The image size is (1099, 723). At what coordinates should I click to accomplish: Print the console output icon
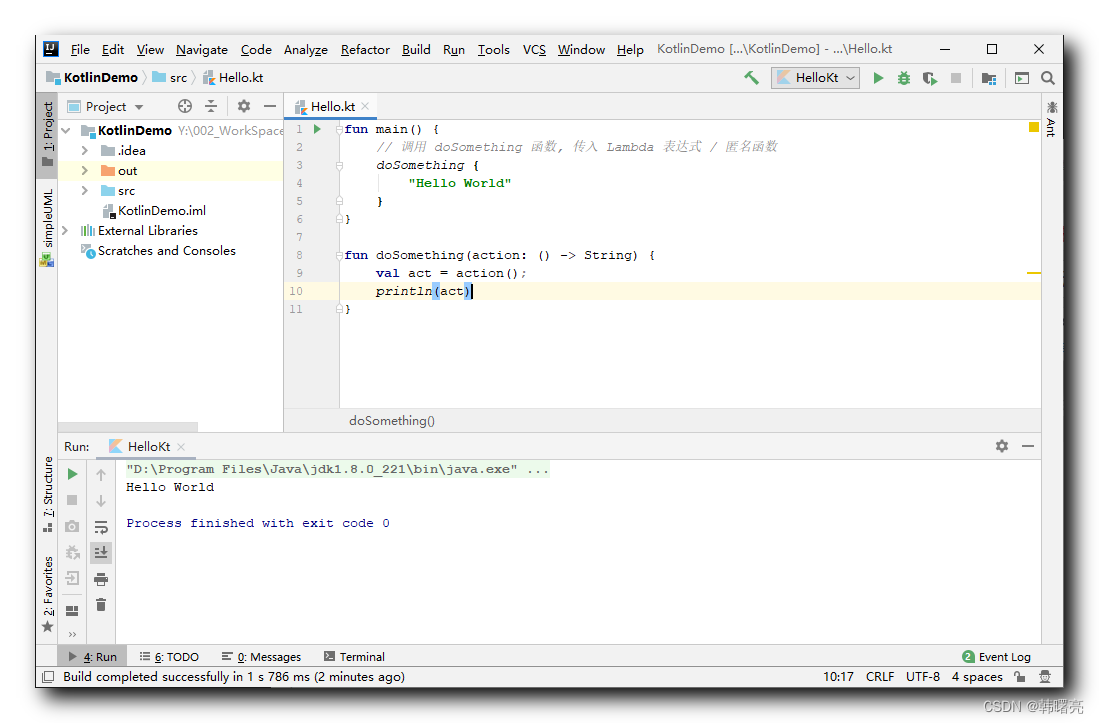point(101,579)
